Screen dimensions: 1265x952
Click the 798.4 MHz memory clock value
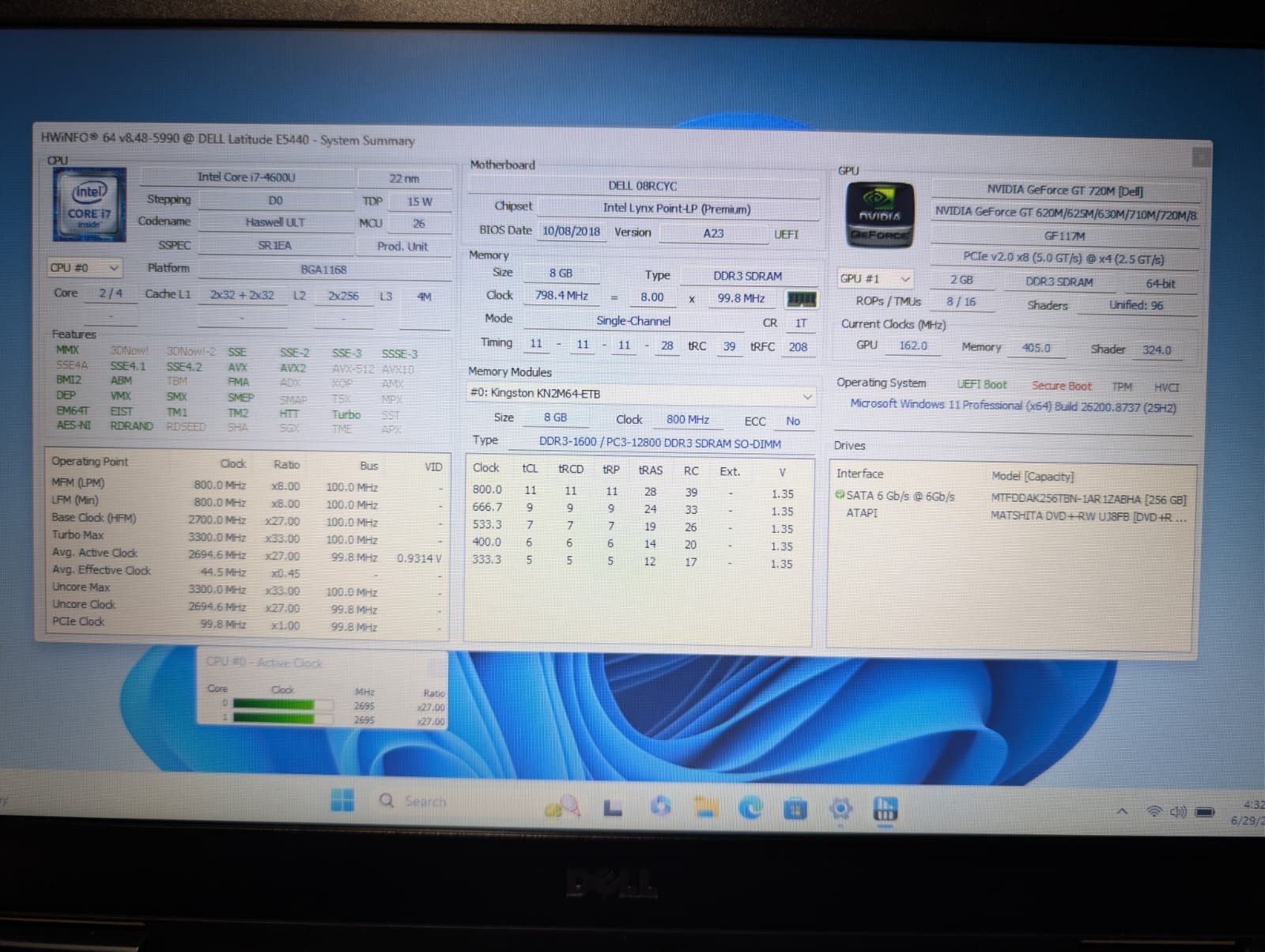point(561,296)
